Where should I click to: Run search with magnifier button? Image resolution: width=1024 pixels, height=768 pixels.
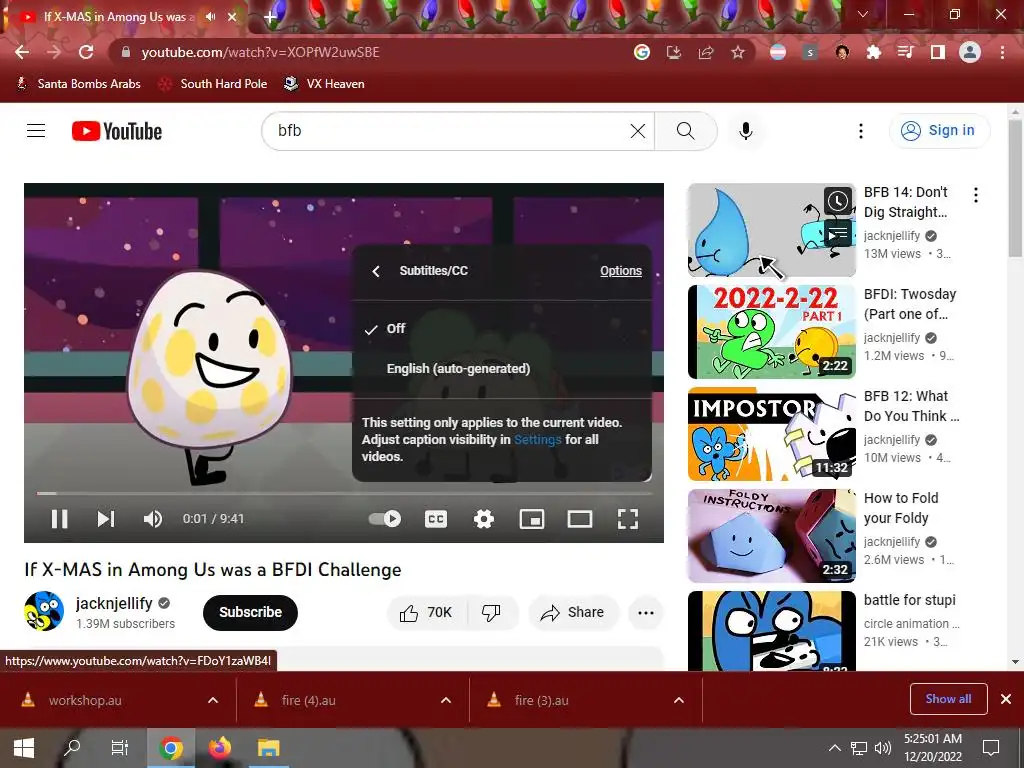(x=686, y=131)
